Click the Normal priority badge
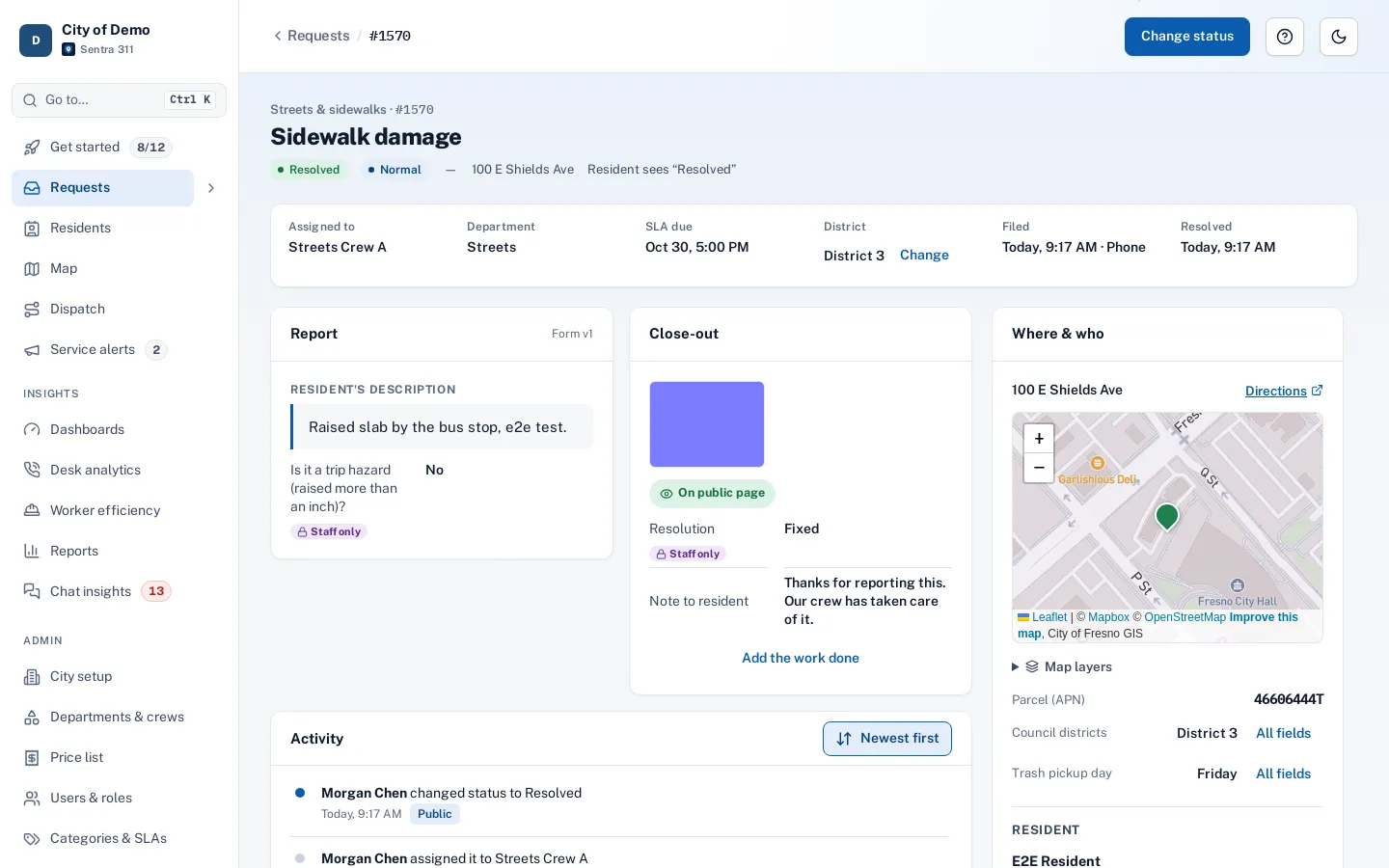1389x868 pixels. click(x=395, y=170)
